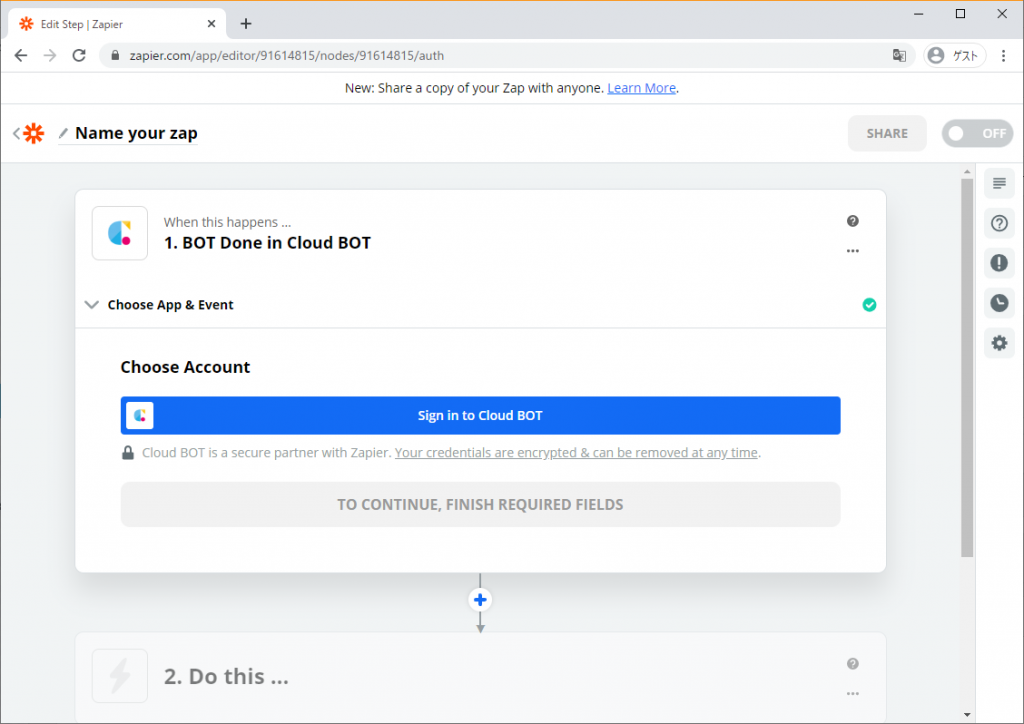Open step 2 more options ellipsis
The height and width of the screenshot is (724, 1024).
click(x=852, y=693)
